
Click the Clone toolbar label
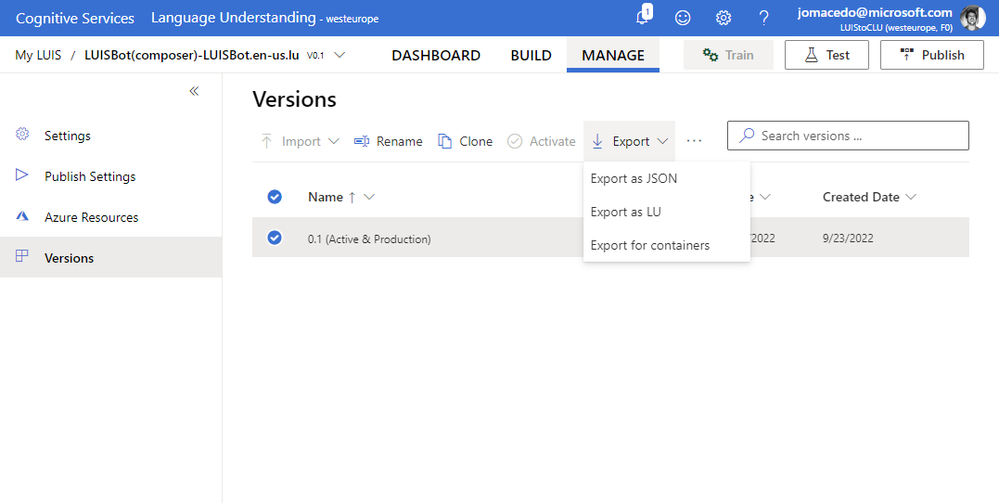476,142
